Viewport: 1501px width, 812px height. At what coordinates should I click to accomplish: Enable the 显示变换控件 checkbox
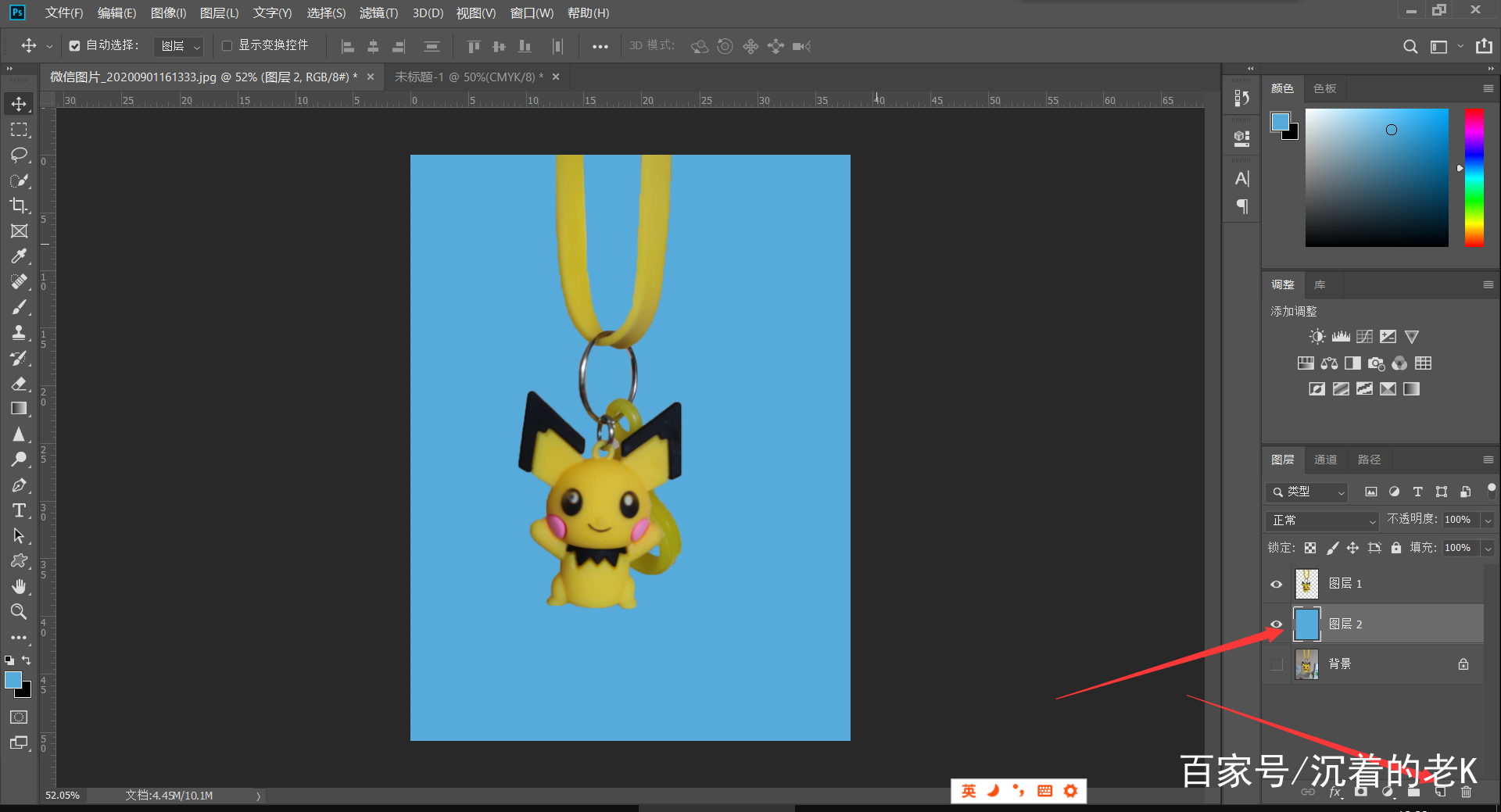click(227, 46)
